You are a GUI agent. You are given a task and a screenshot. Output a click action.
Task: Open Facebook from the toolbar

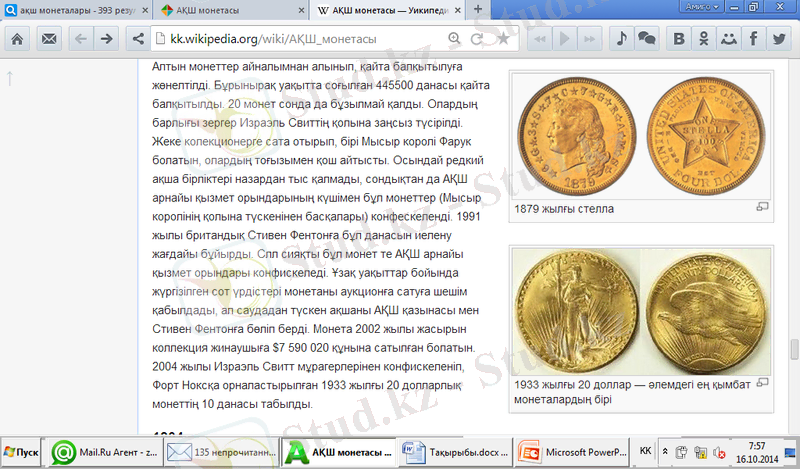point(754,39)
